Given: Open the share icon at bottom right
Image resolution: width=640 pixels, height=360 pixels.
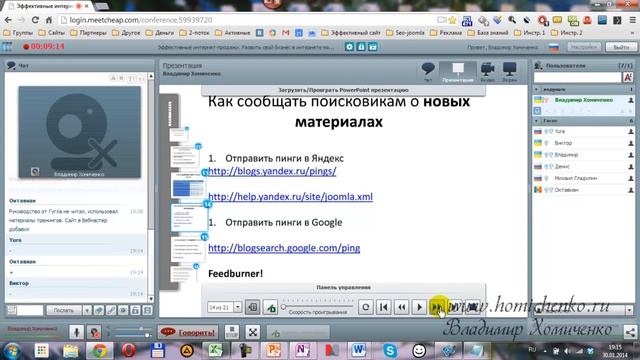Looking at the screenshot, I should (630, 332).
